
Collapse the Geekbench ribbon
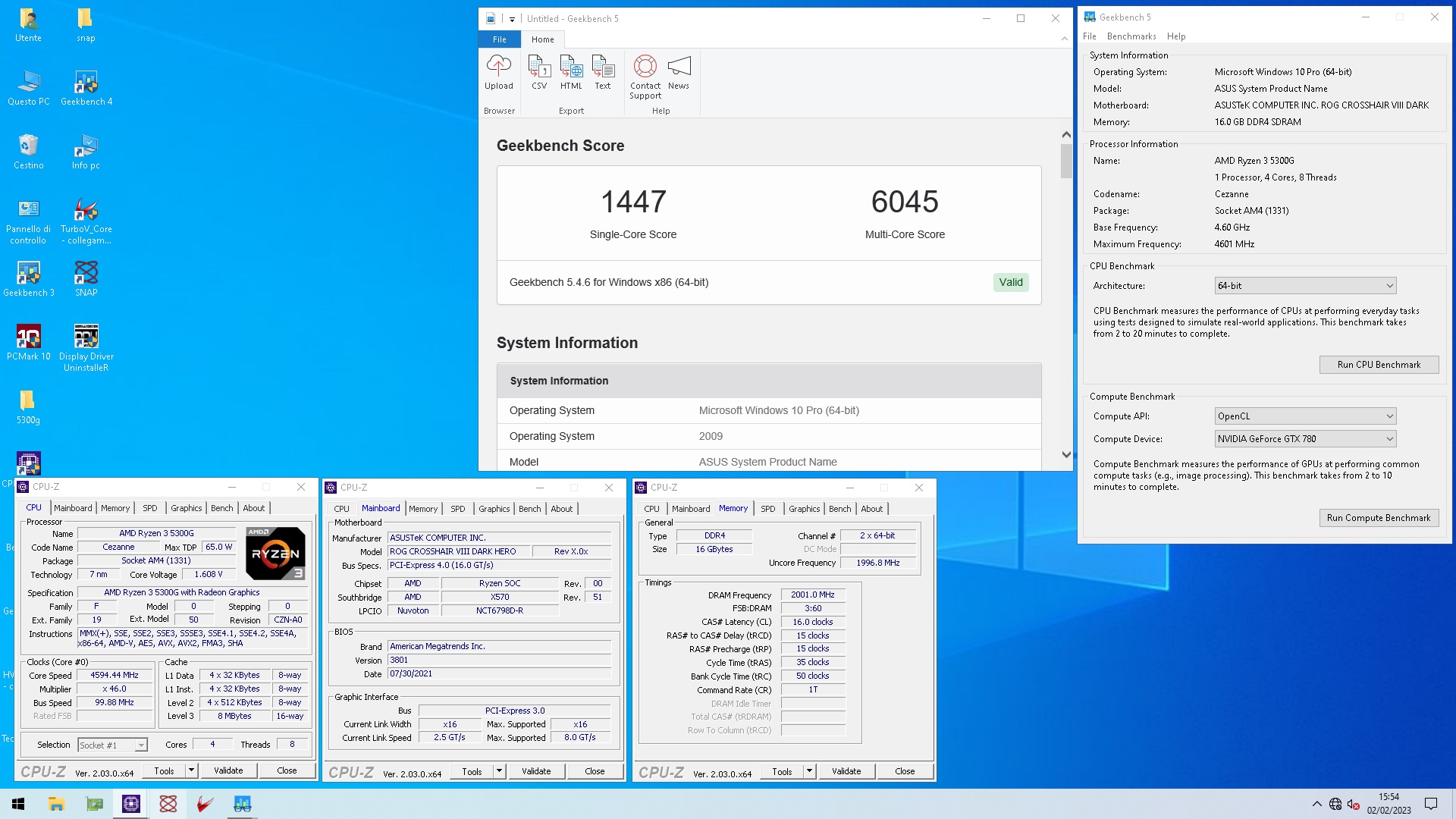1064,39
